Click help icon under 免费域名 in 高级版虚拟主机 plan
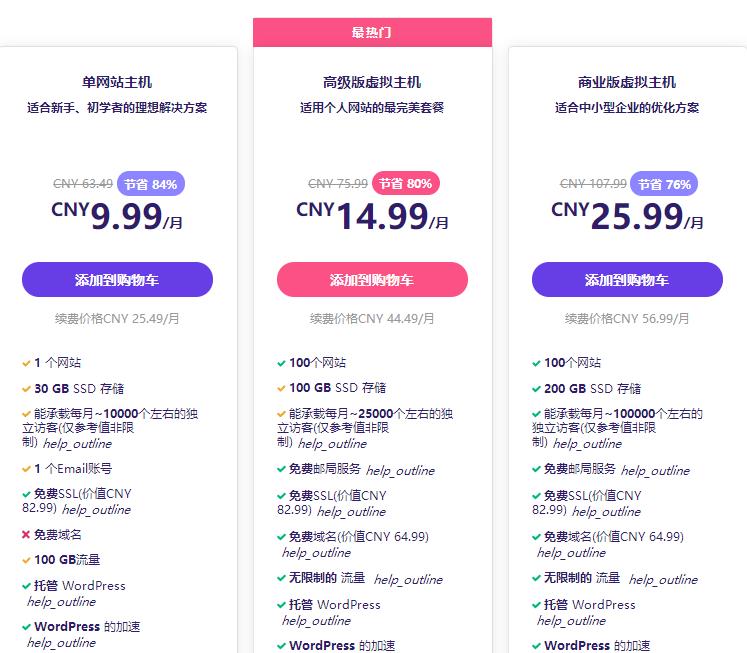The image size is (747, 653). [316, 553]
